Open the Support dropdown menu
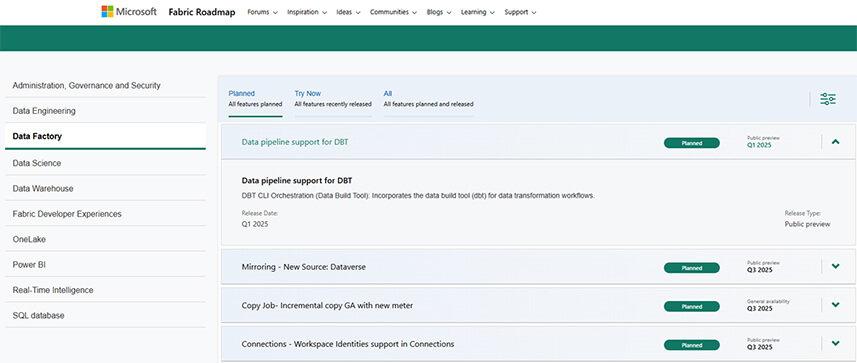 520,12
